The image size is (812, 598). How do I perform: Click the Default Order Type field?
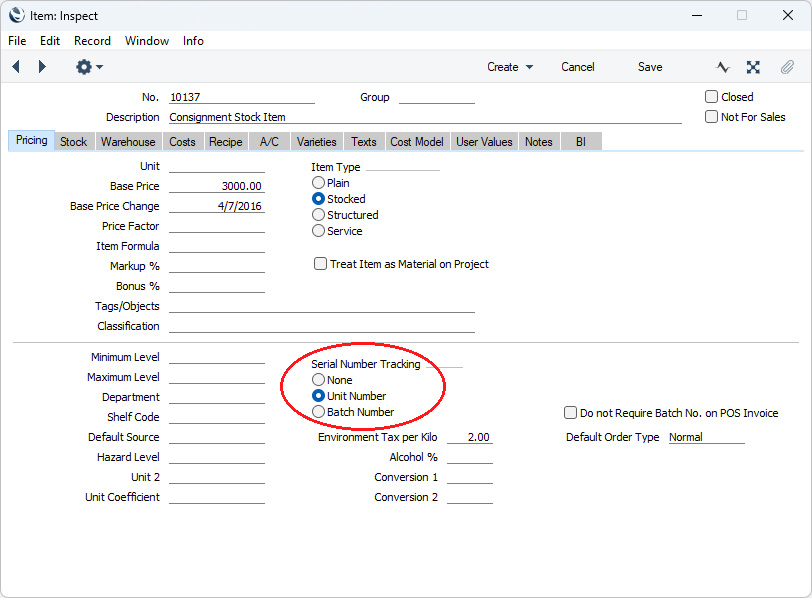[x=706, y=437]
